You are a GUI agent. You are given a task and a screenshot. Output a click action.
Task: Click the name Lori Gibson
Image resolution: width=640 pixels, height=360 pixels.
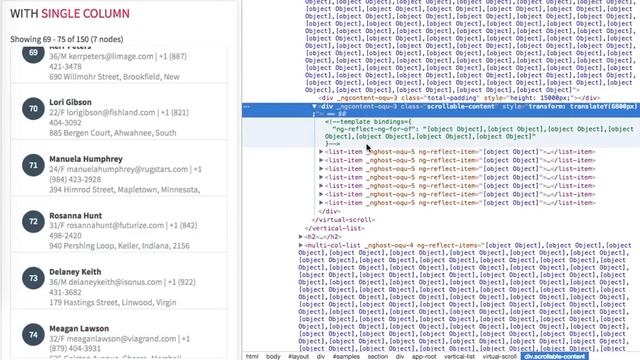click(x=70, y=102)
